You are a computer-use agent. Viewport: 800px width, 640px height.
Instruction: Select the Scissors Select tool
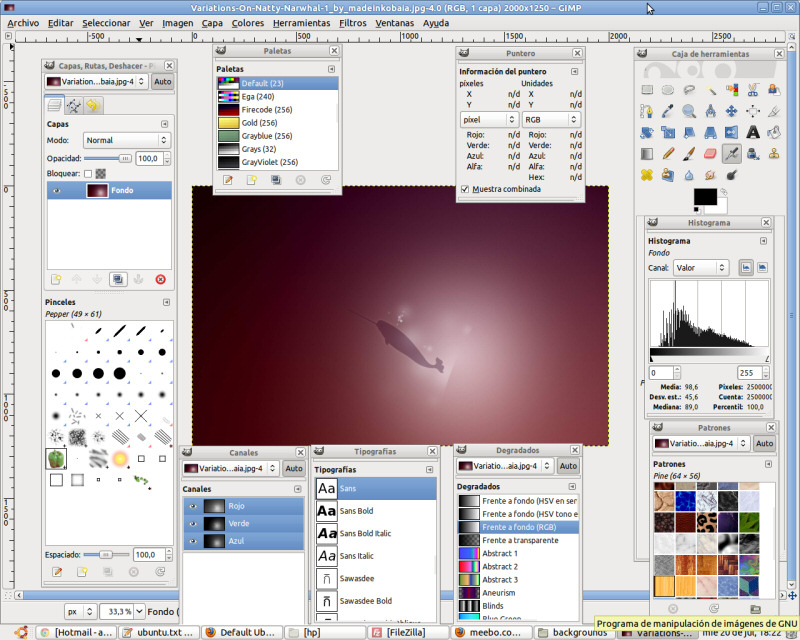pos(753,90)
